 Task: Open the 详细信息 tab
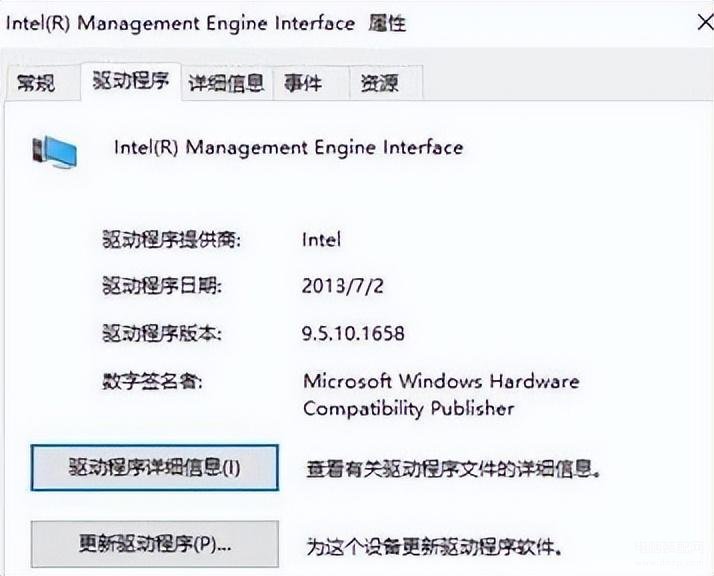tap(226, 83)
